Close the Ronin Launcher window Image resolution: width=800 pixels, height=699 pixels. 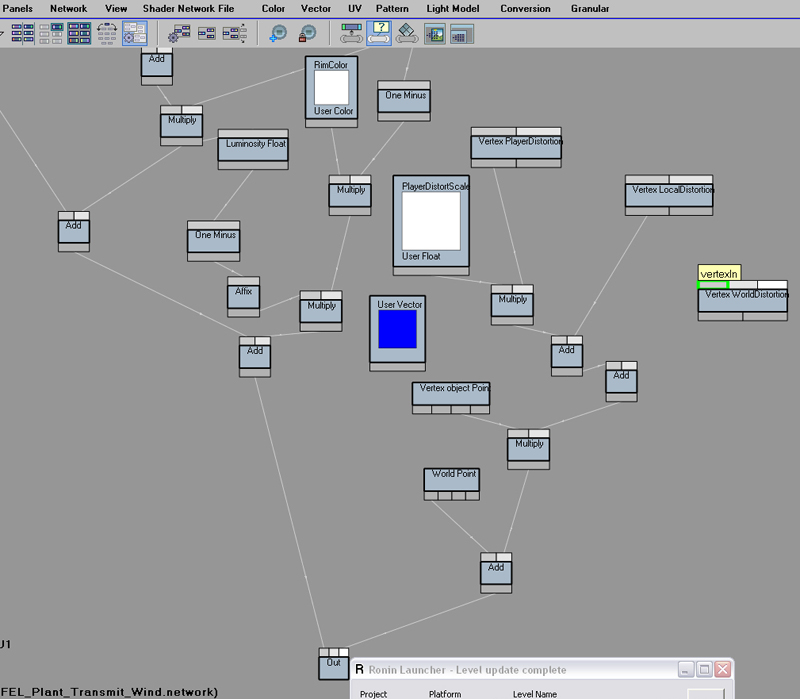tap(722, 669)
